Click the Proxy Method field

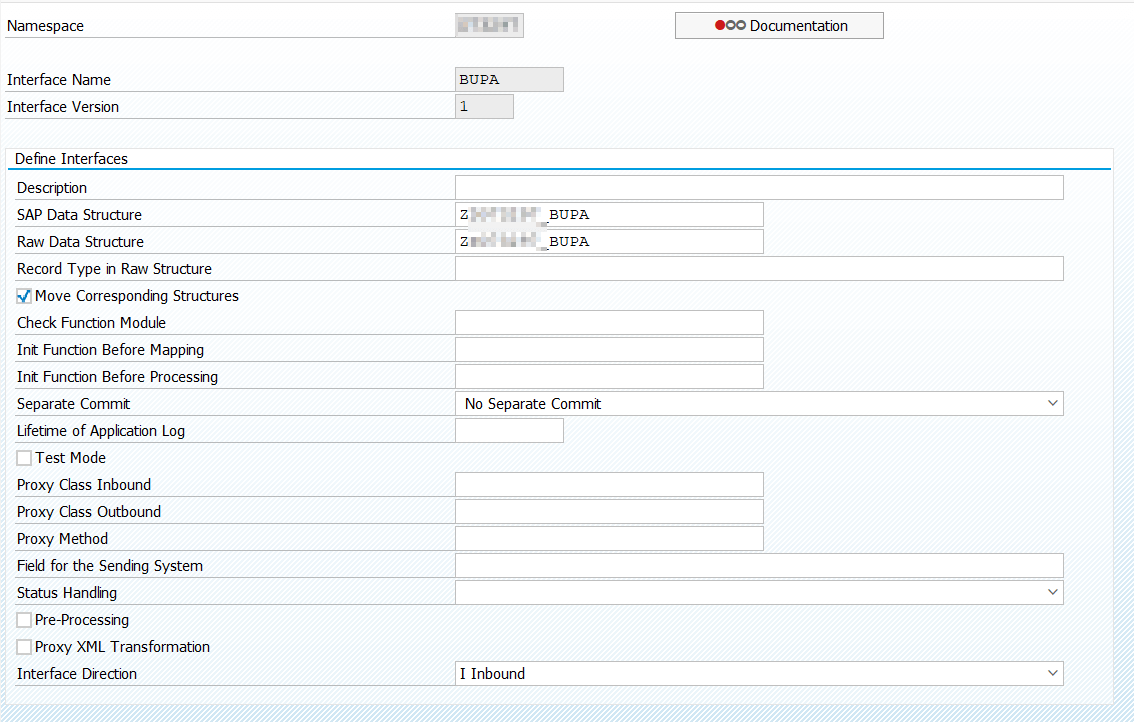609,538
